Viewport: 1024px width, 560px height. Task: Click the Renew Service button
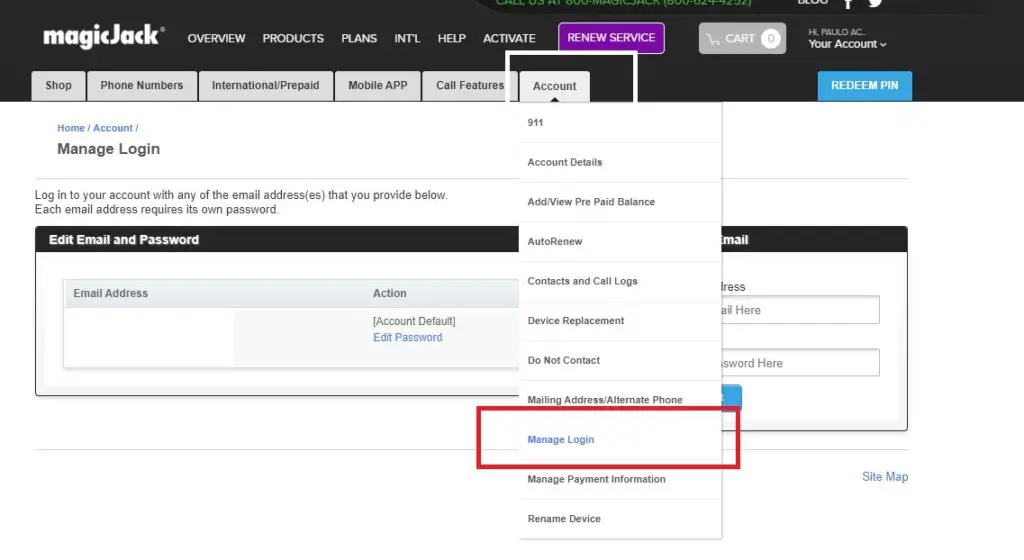[611, 38]
